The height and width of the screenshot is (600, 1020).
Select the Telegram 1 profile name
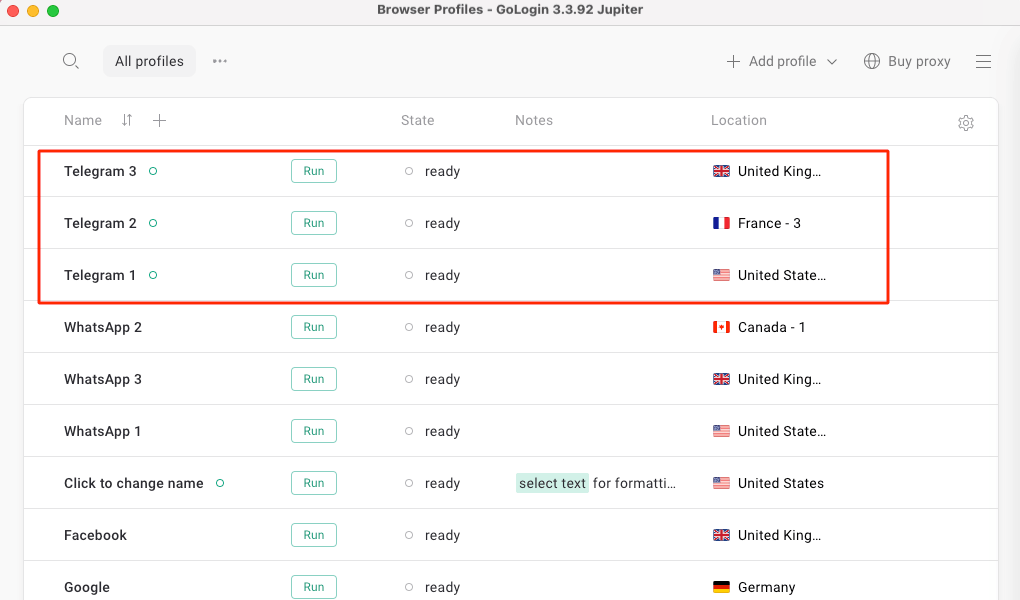coord(100,275)
